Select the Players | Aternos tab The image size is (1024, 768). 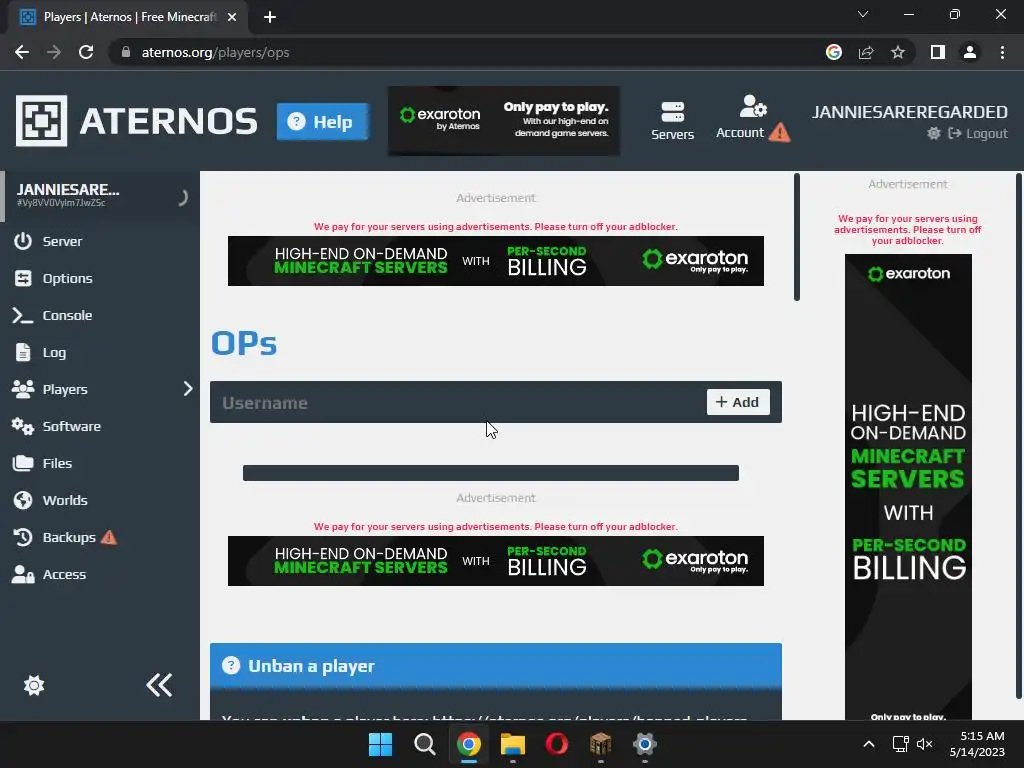click(128, 17)
